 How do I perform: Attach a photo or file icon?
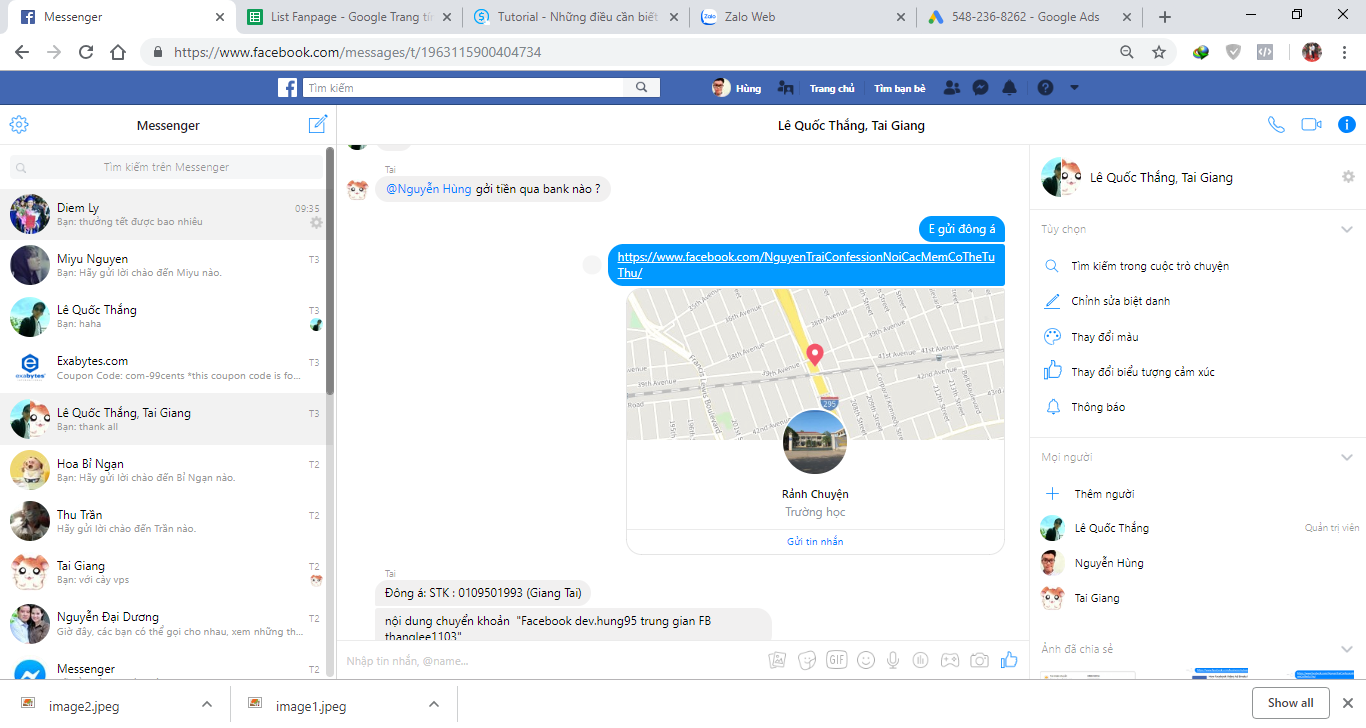pos(776,660)
